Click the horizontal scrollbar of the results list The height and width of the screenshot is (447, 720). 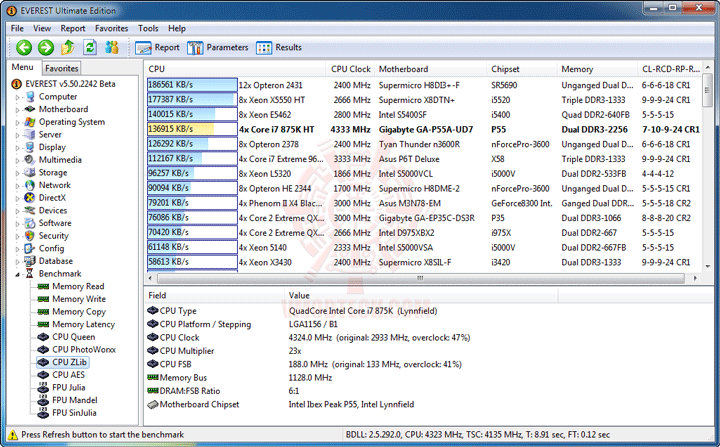tap(420, 278)
